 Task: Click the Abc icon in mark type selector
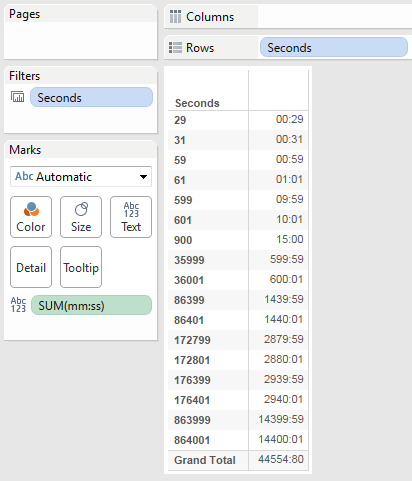tap(24, 176)
